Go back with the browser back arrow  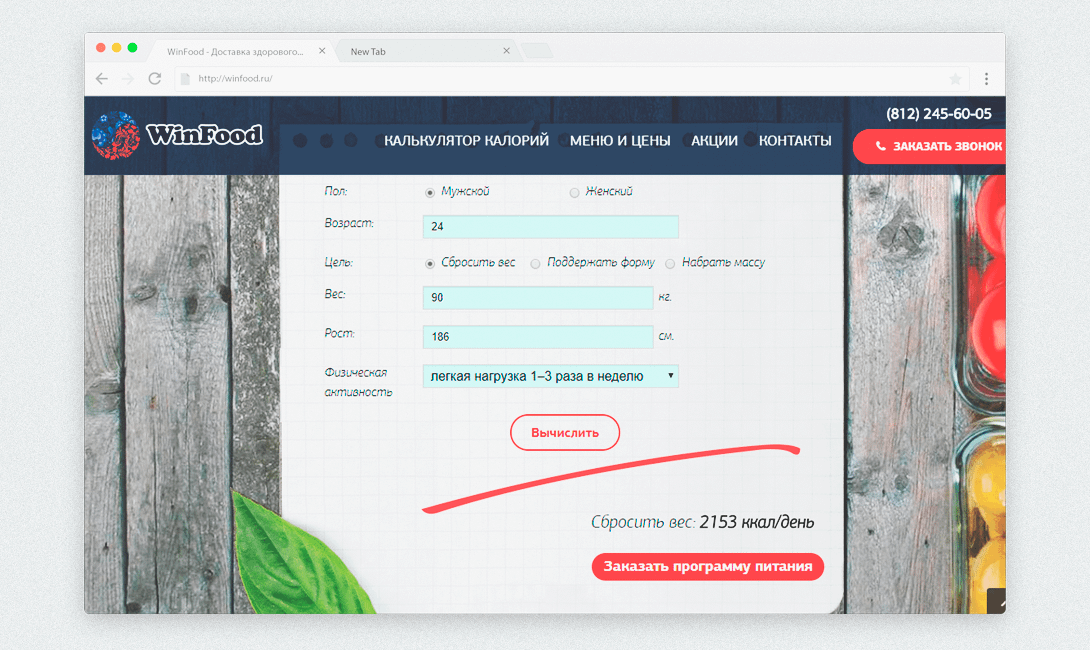[102, 79]
